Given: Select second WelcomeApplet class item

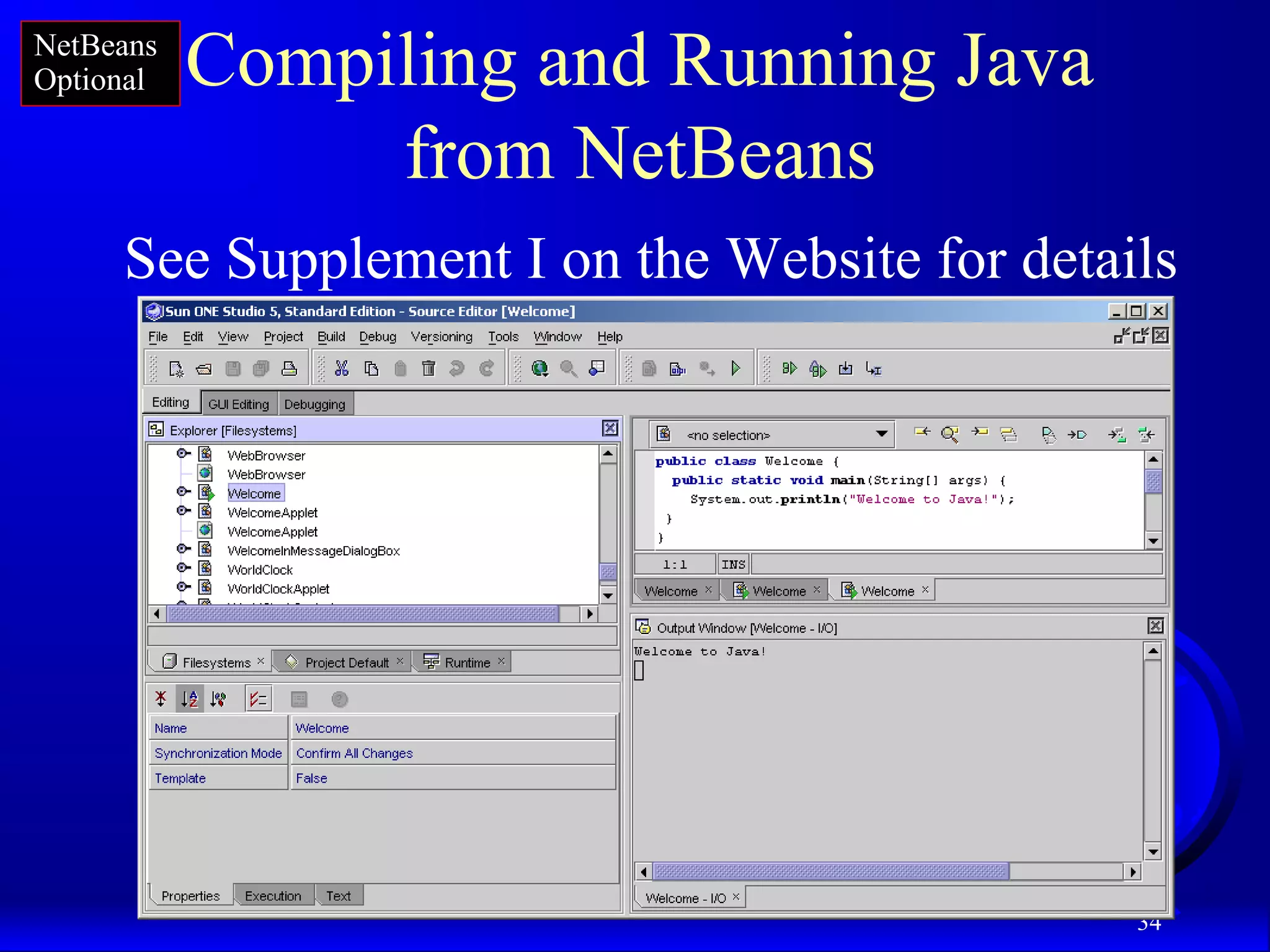Looking at the screenshot, I should click(x=272, y=532).
